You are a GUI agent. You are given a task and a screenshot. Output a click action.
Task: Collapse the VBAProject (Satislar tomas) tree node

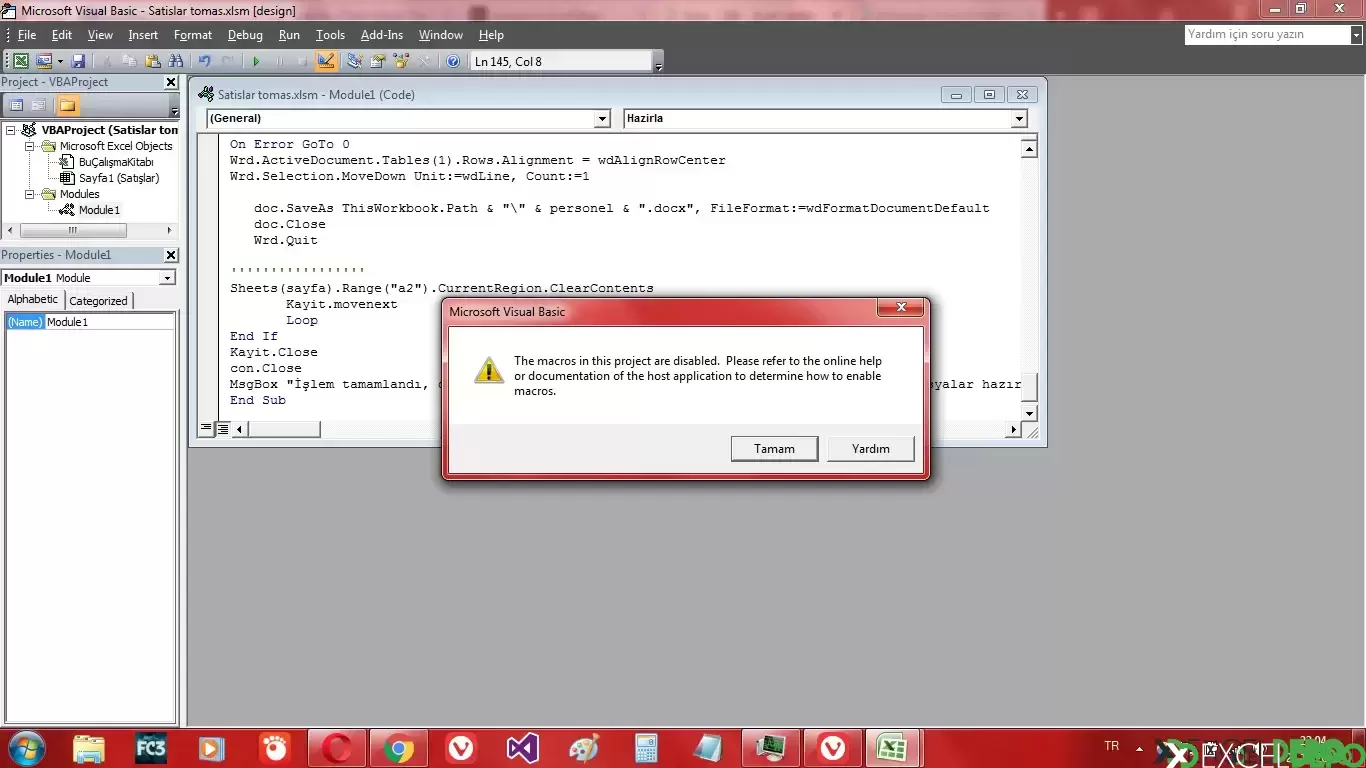coord(11,130)
